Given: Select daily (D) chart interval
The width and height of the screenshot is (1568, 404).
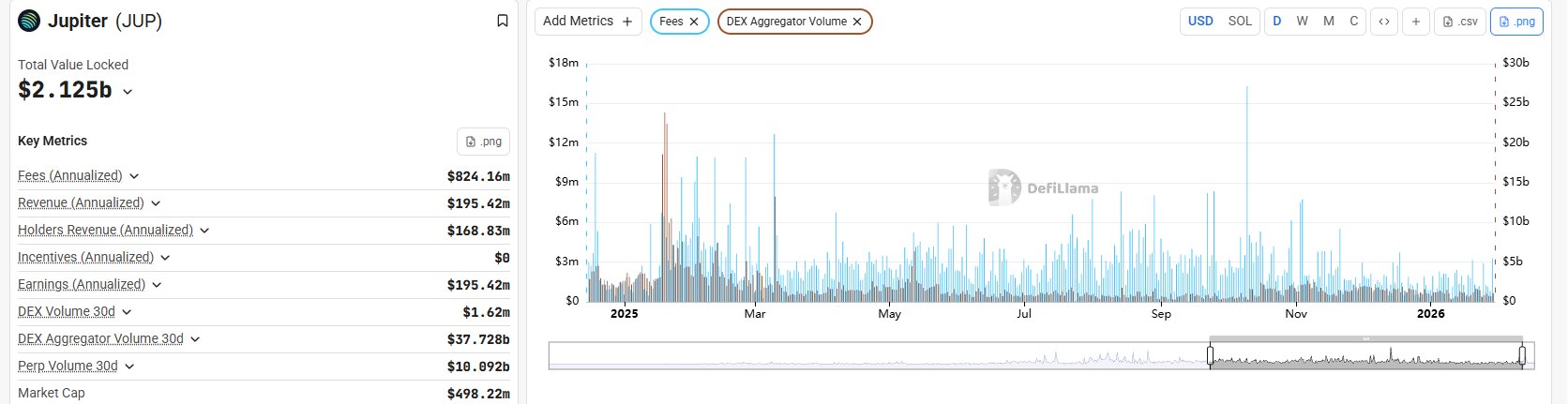Looking at the screenshot, I should tap(1277, 22).
